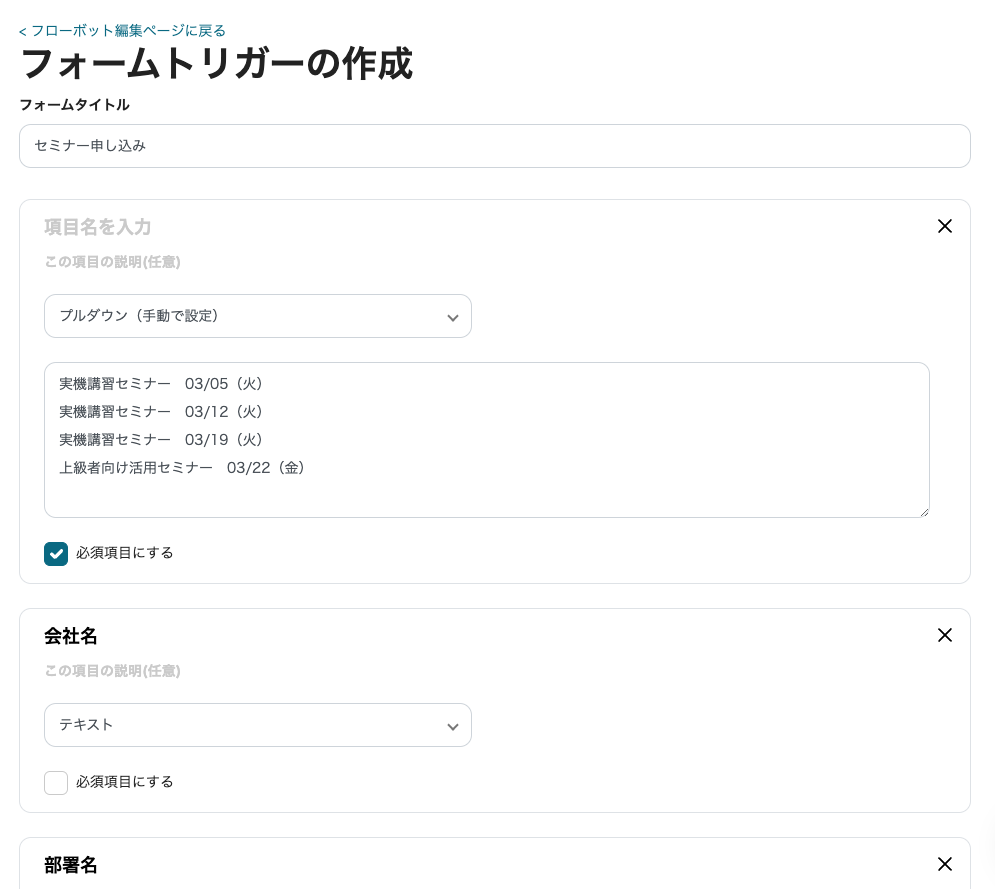The image size is (995, 889).
Task: Uncheck 必須項目にする for the pulldown item
Action: 56,553
